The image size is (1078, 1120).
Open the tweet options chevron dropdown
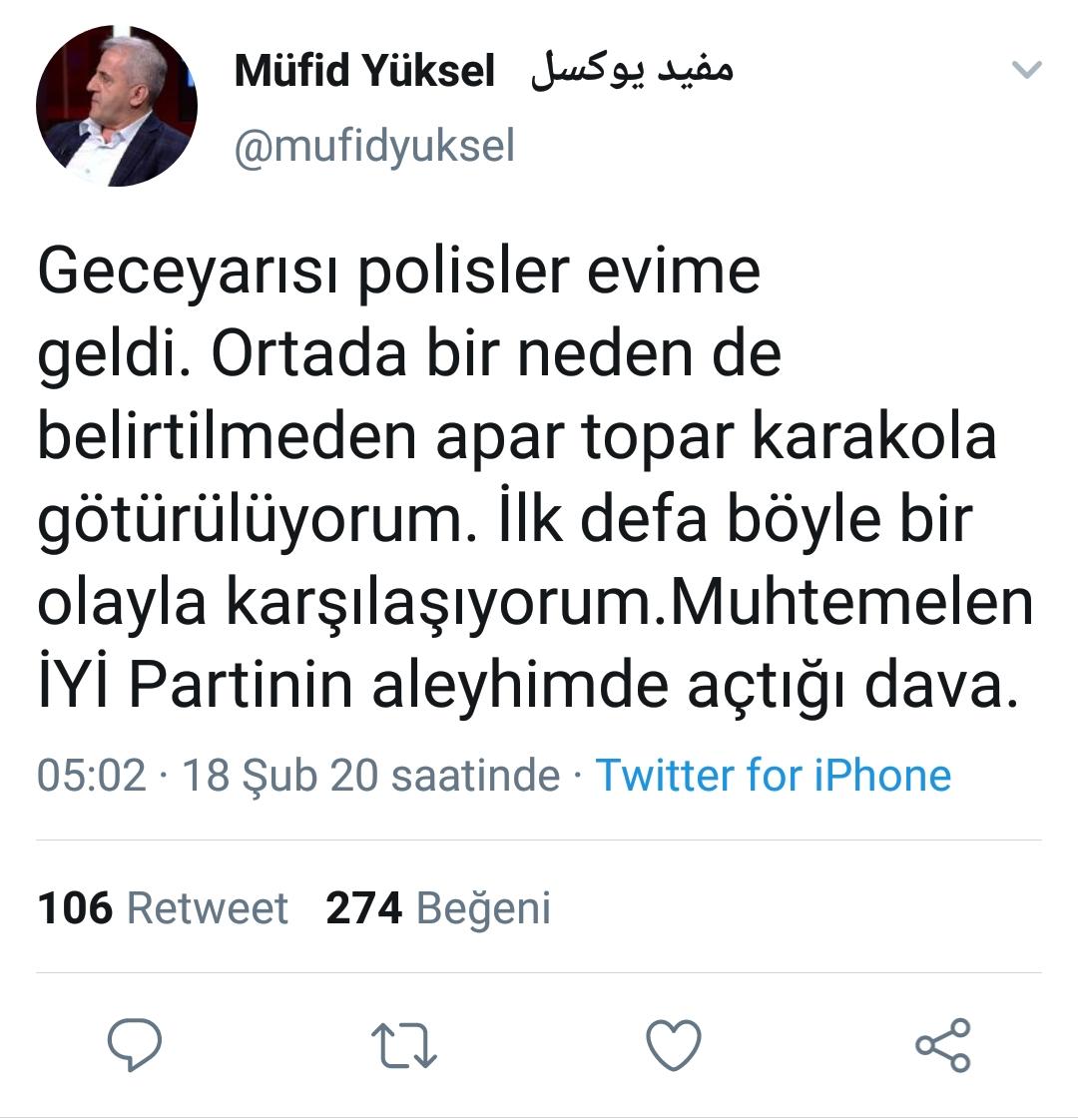1027,70
